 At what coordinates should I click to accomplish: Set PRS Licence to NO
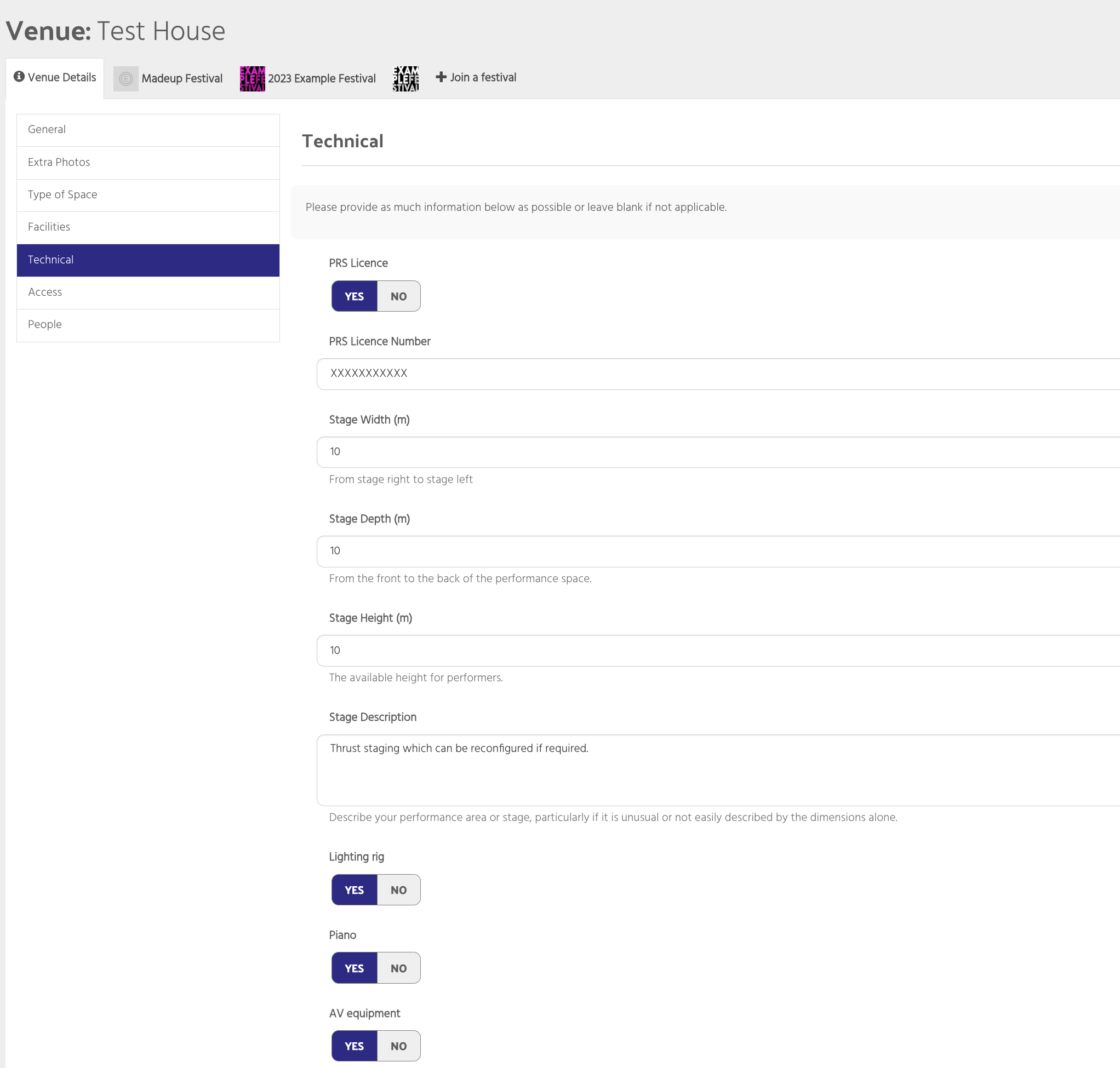coord(399,296)
